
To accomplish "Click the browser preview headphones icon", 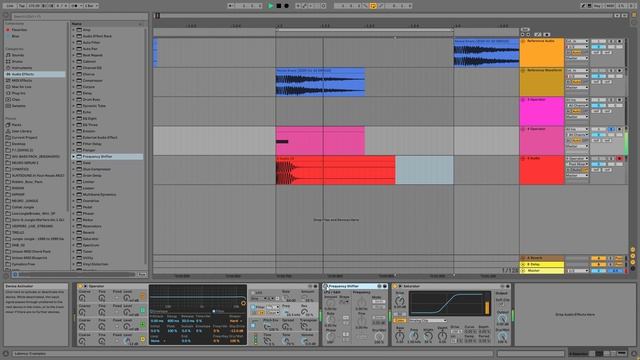I will (x=15, y=274).
